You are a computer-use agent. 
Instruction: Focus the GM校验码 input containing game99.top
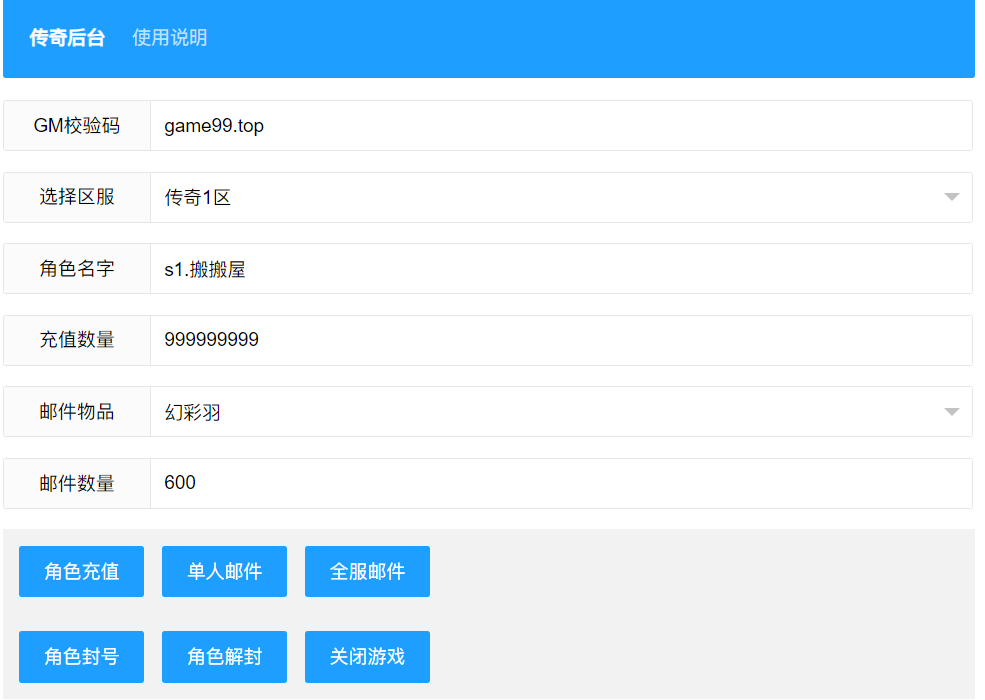(x=560, y=126)
